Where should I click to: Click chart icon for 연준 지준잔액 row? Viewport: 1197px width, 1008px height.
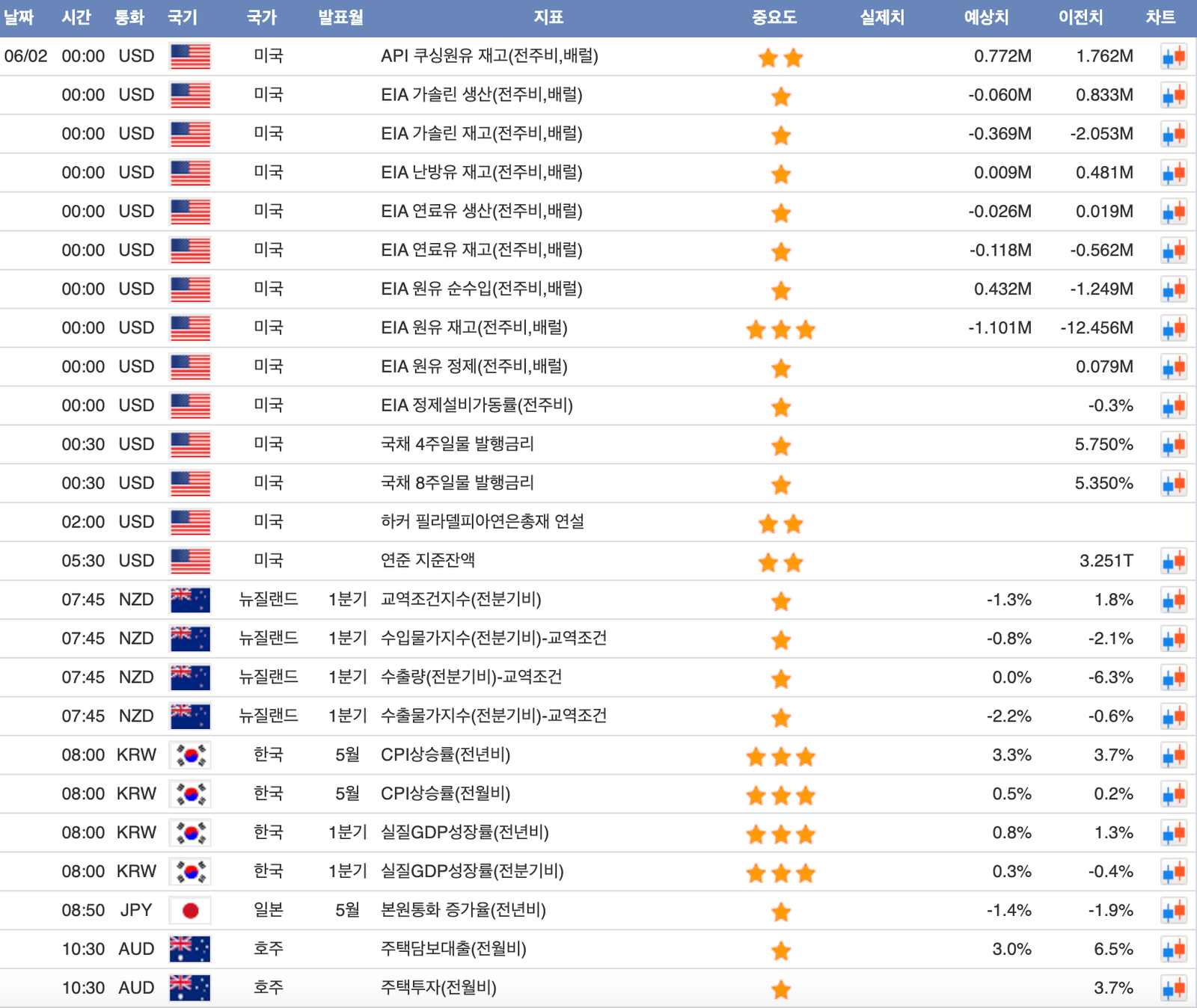click(1173, 562)
